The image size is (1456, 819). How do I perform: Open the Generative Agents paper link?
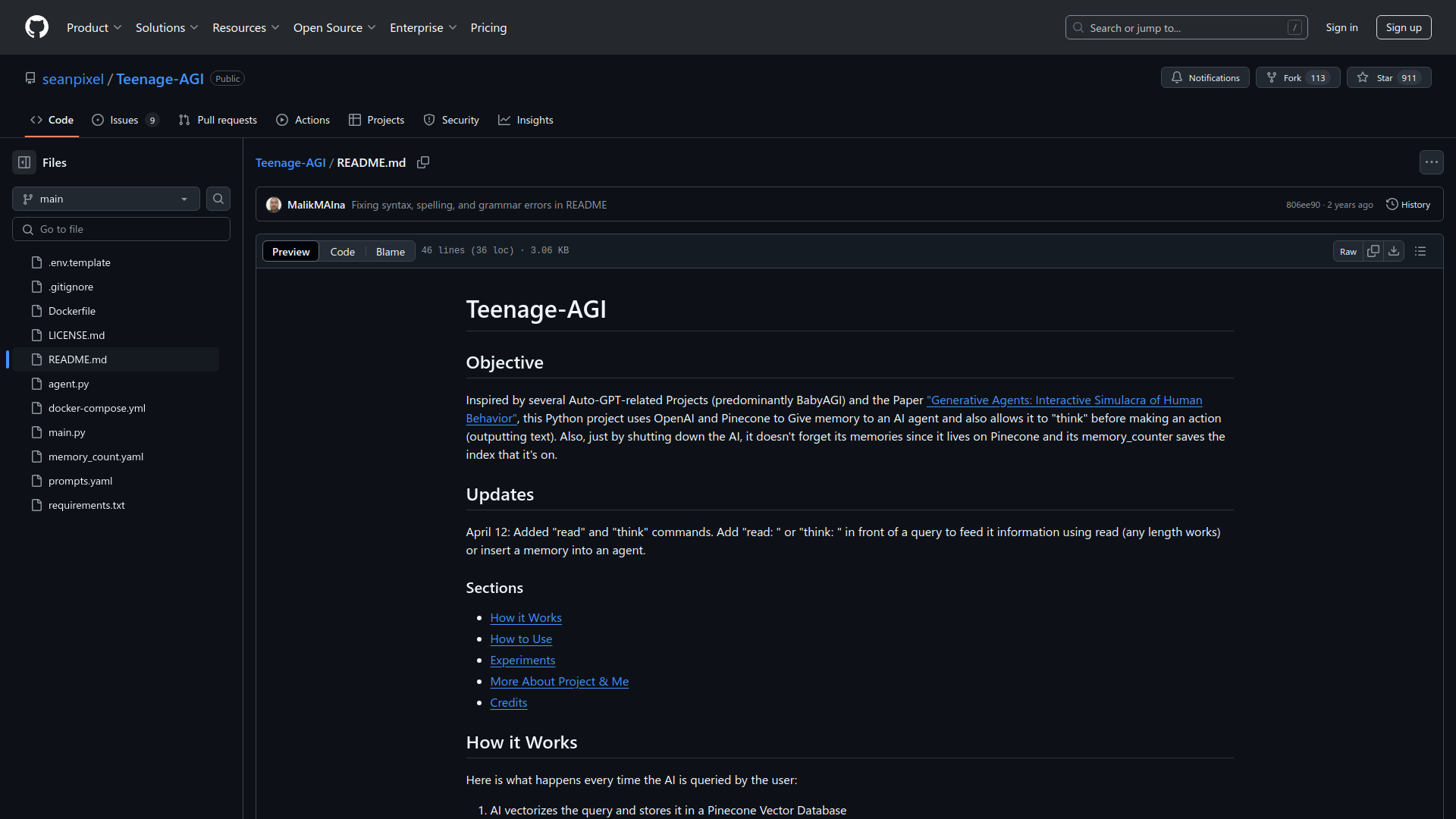pyautogui.click(x=1064, y=400)
